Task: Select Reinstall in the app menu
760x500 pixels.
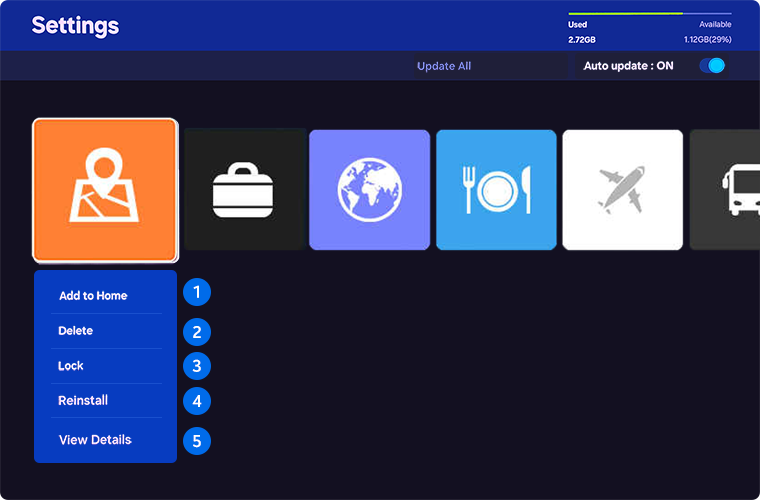Action: (x=83, y=401)
